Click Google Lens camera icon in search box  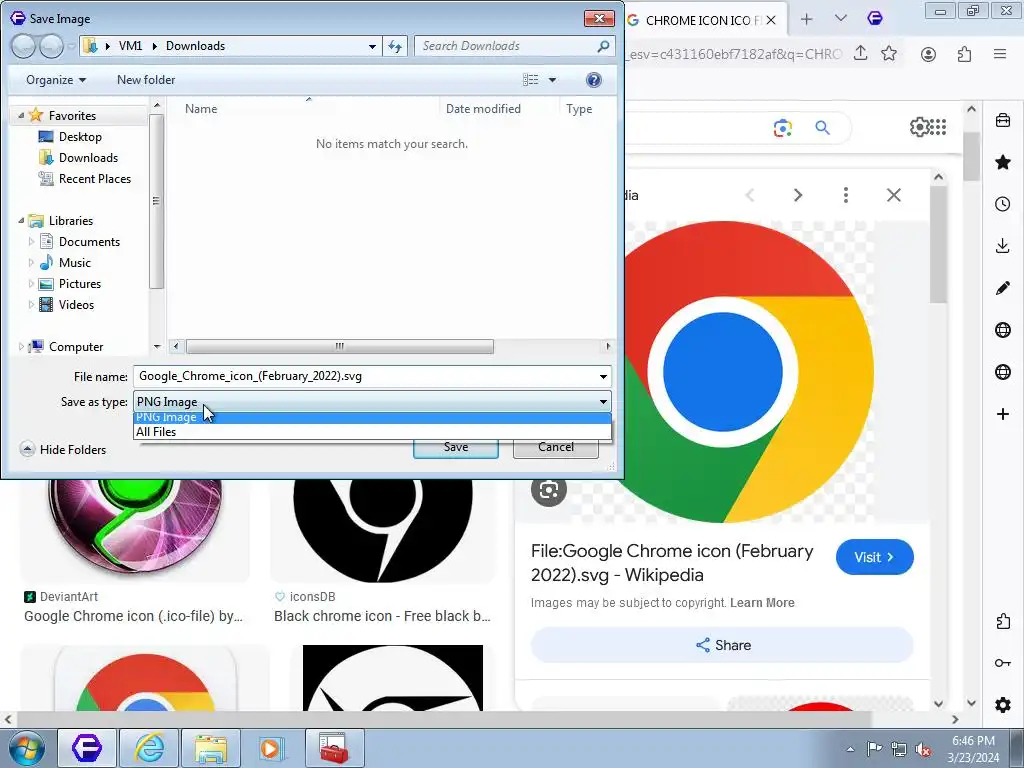point(782,128)
